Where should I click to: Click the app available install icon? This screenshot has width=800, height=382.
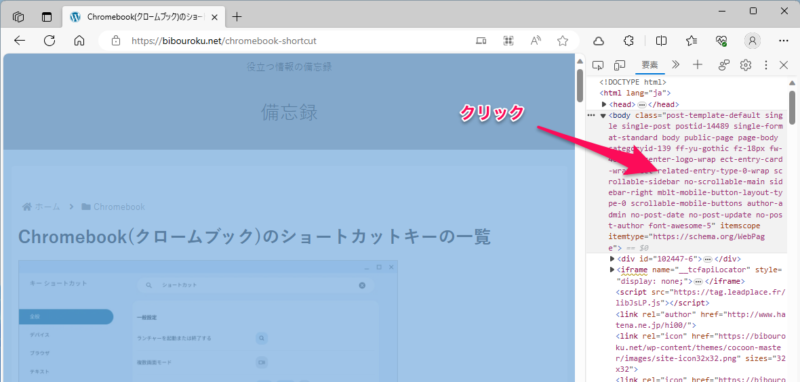481,41
